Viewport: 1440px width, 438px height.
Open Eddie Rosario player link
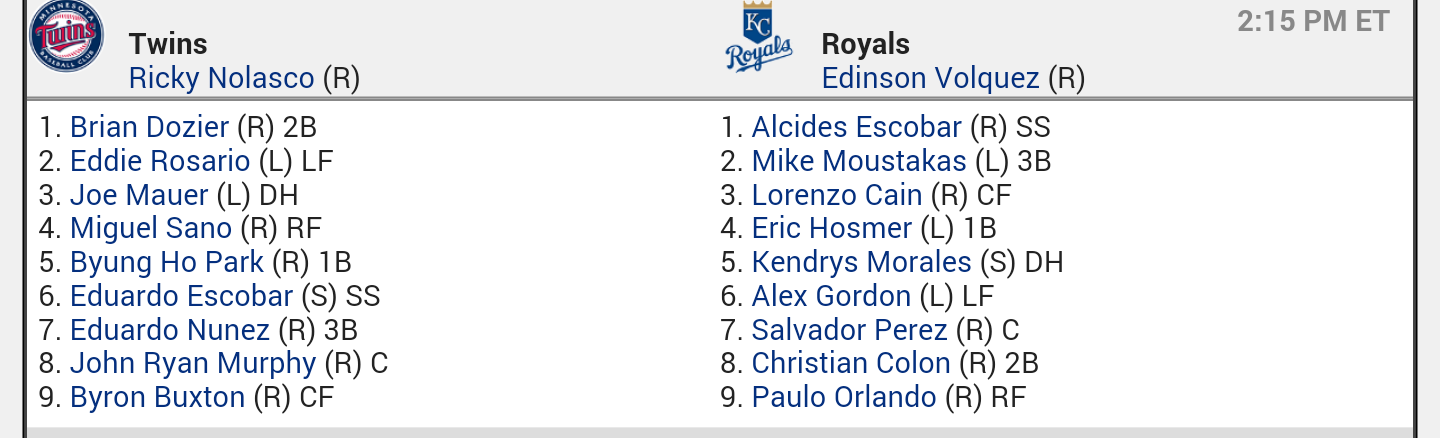[x=160, y=161]
